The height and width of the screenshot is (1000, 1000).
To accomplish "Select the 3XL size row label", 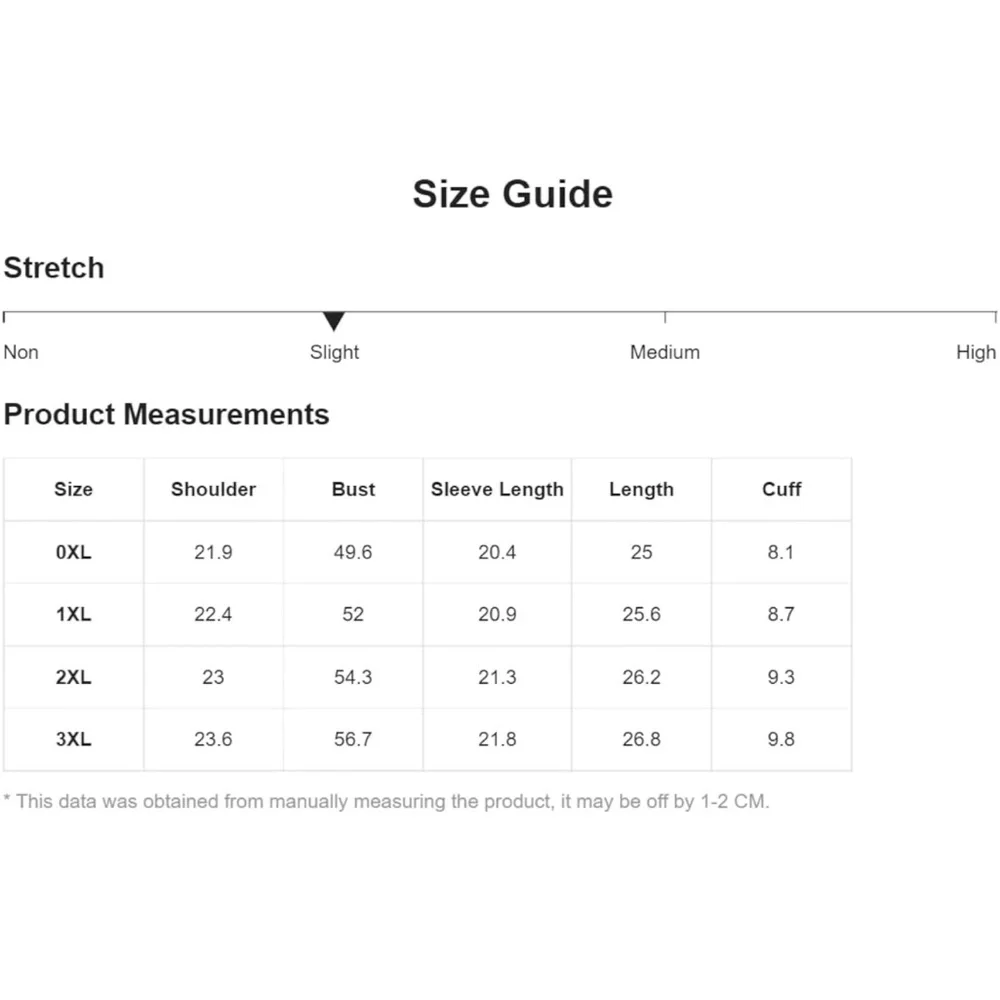I will tap(73, 739).
